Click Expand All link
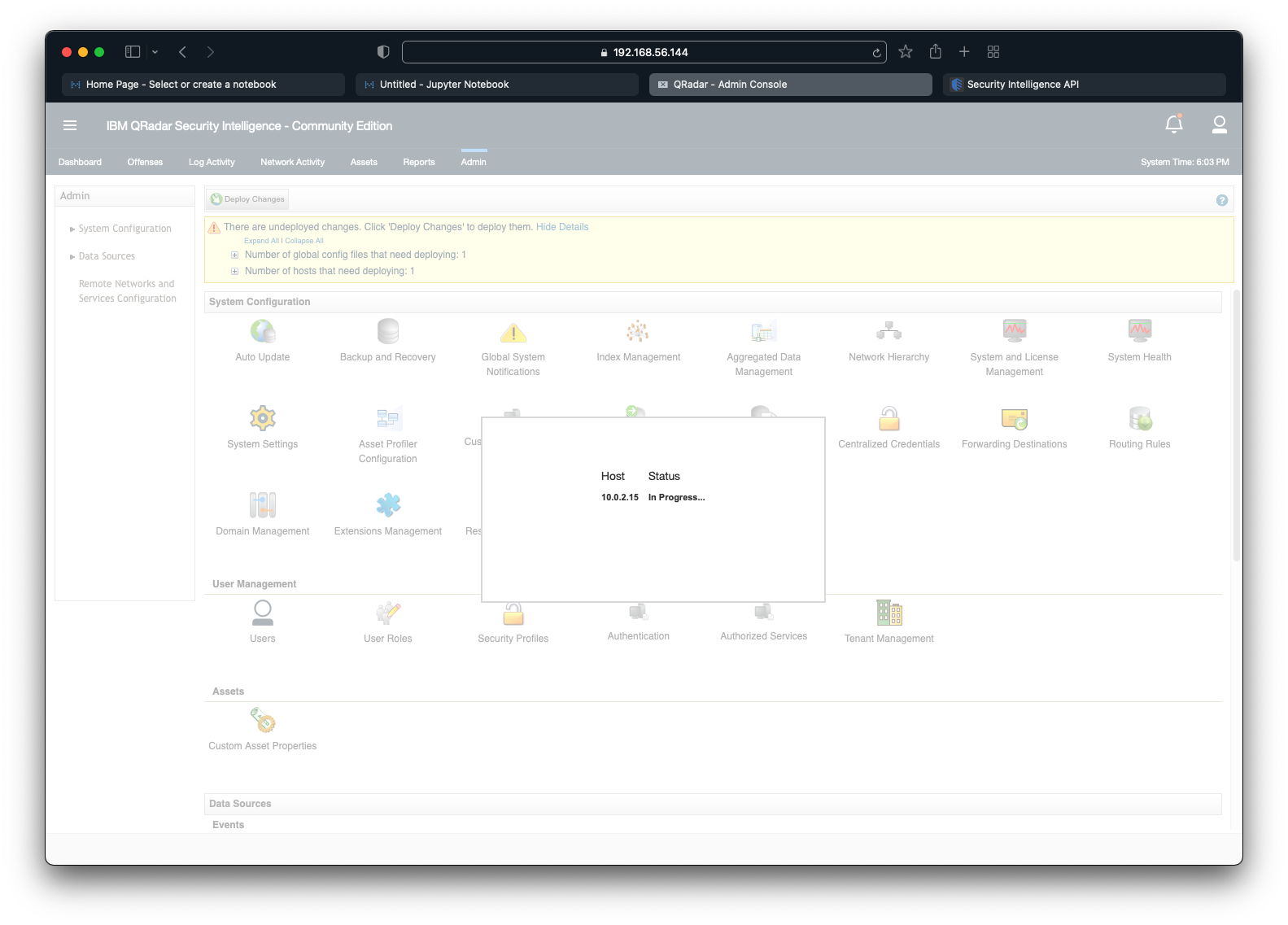The image size is (1288, 925). click(261, 241)
